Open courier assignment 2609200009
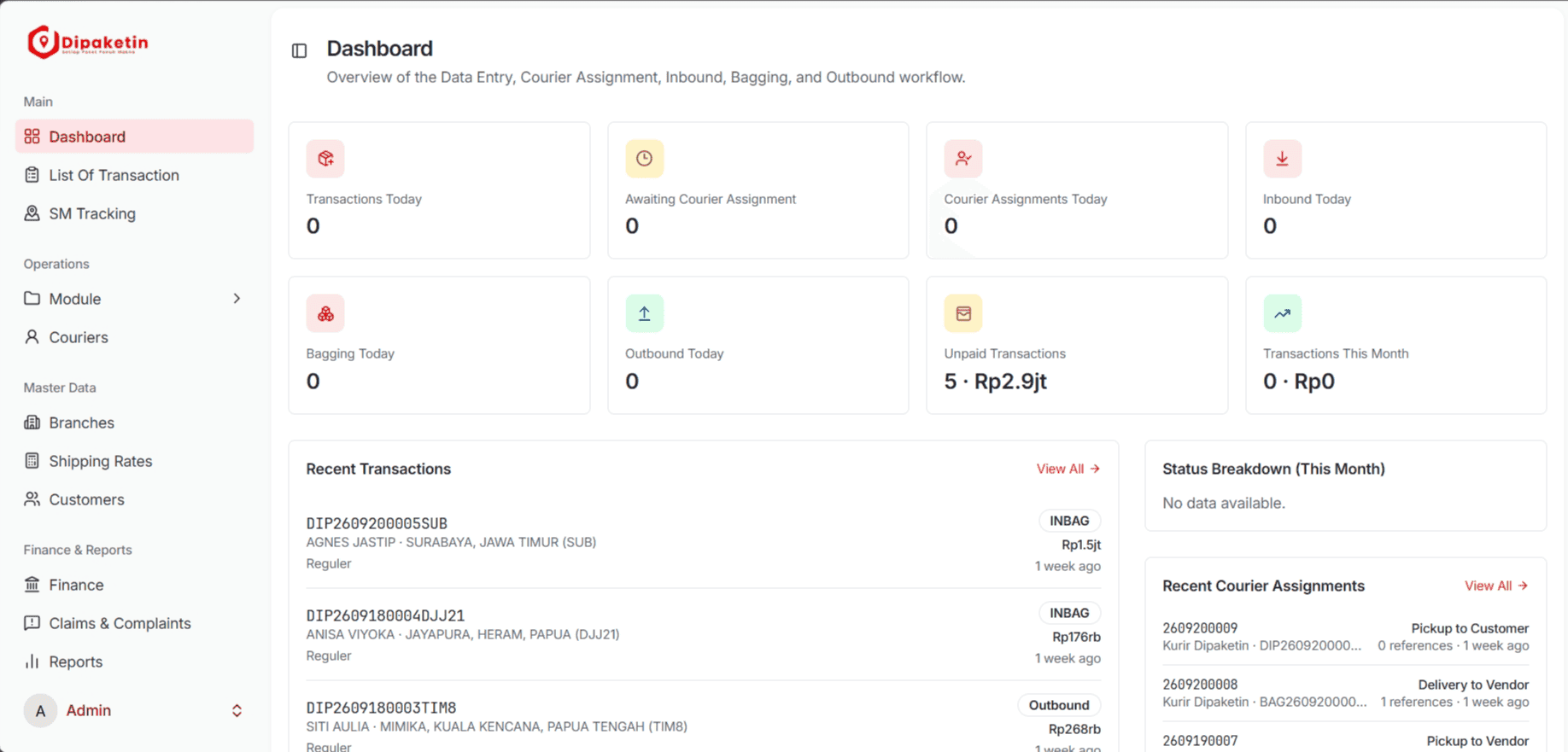 1200,628
